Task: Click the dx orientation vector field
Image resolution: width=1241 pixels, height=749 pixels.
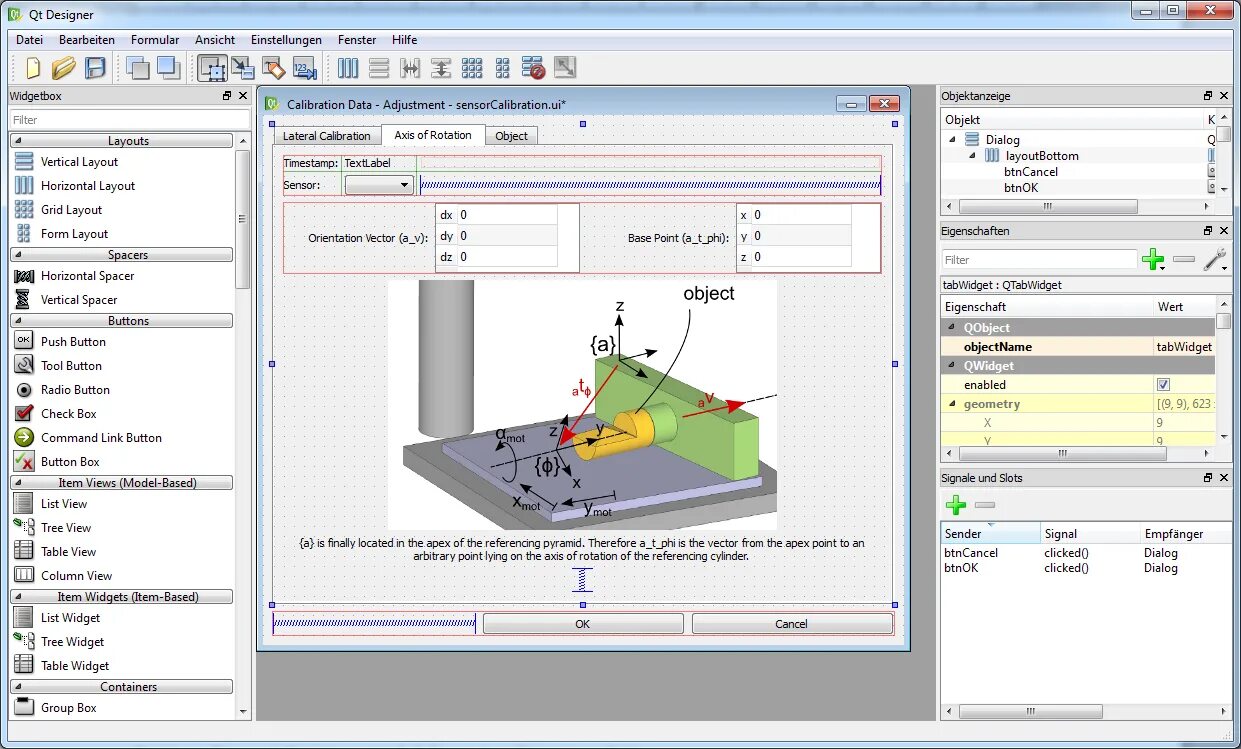Action: point(507,215)
